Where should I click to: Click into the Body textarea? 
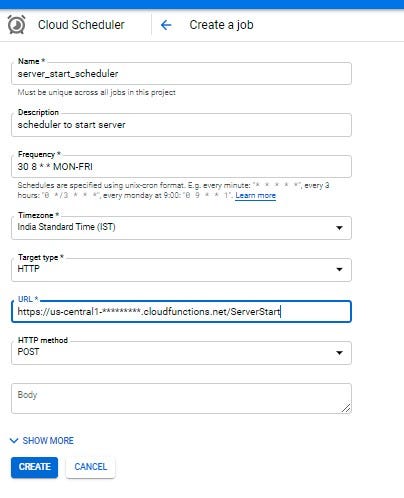click(x=181, y=398)
